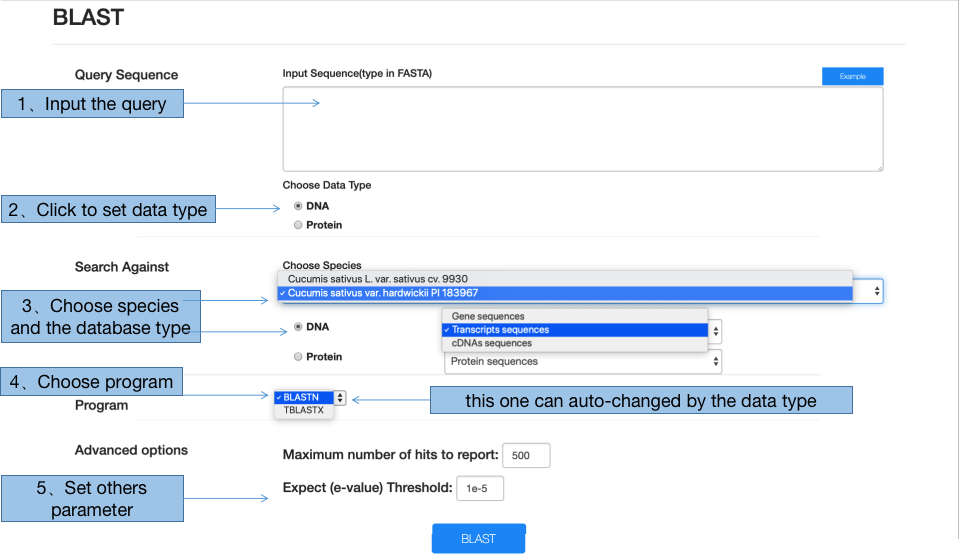959x557 pixels.
Task: Select the TBLASTX program option
Action: click(304, 410)
